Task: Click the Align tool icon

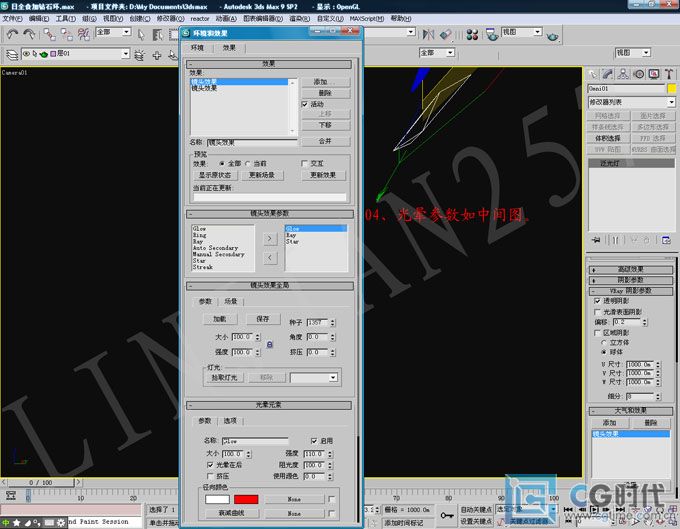Action: coord(445,34)
